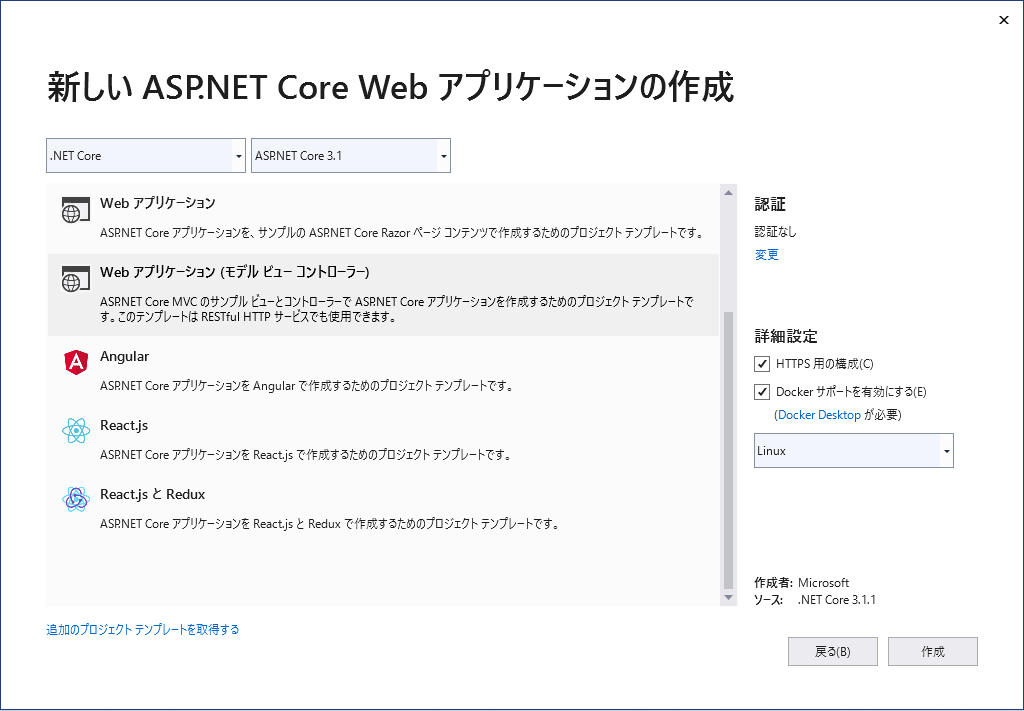1024x711 pixels.
Task: Click the 戻る(B) button
Action: click(833, 652)
